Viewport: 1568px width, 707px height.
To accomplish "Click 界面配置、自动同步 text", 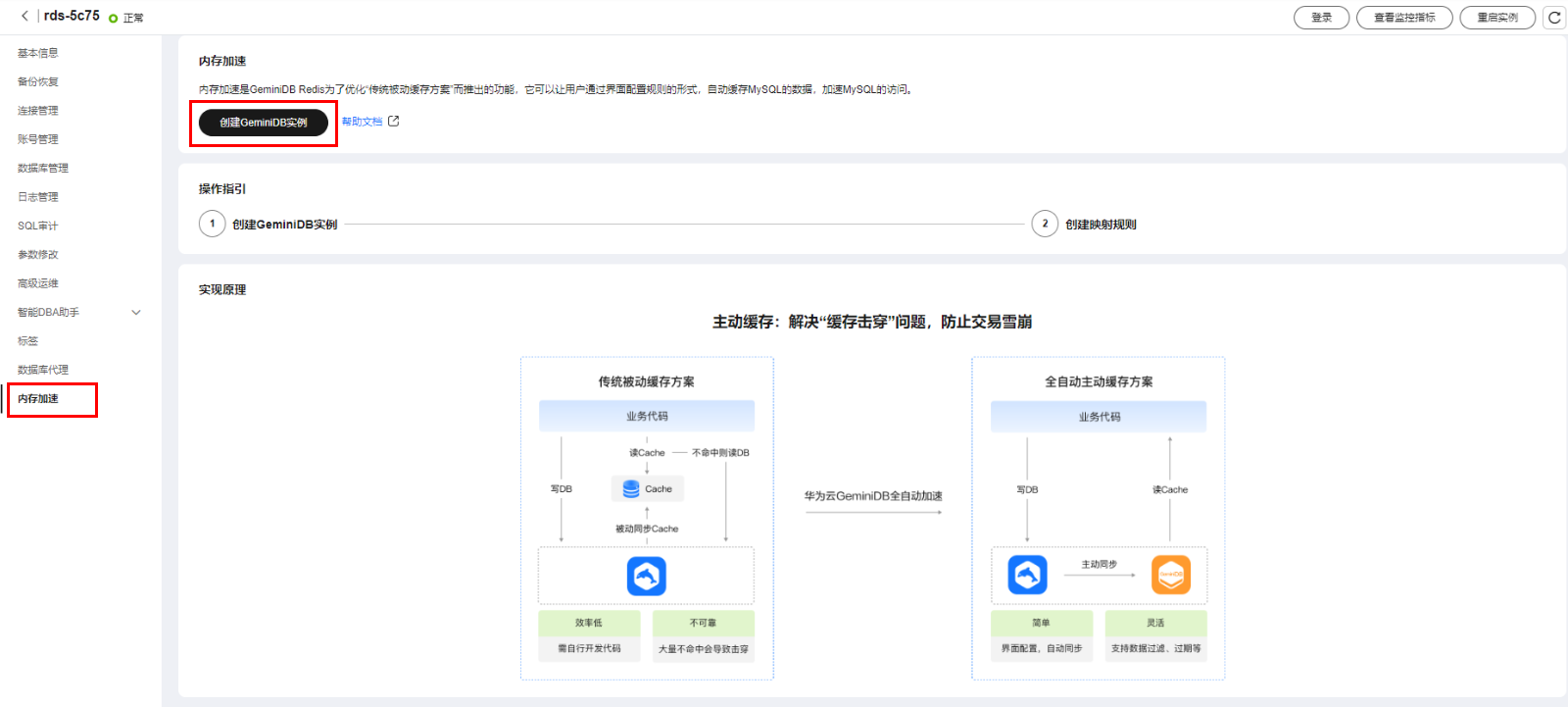I will tap(1041, 648).
